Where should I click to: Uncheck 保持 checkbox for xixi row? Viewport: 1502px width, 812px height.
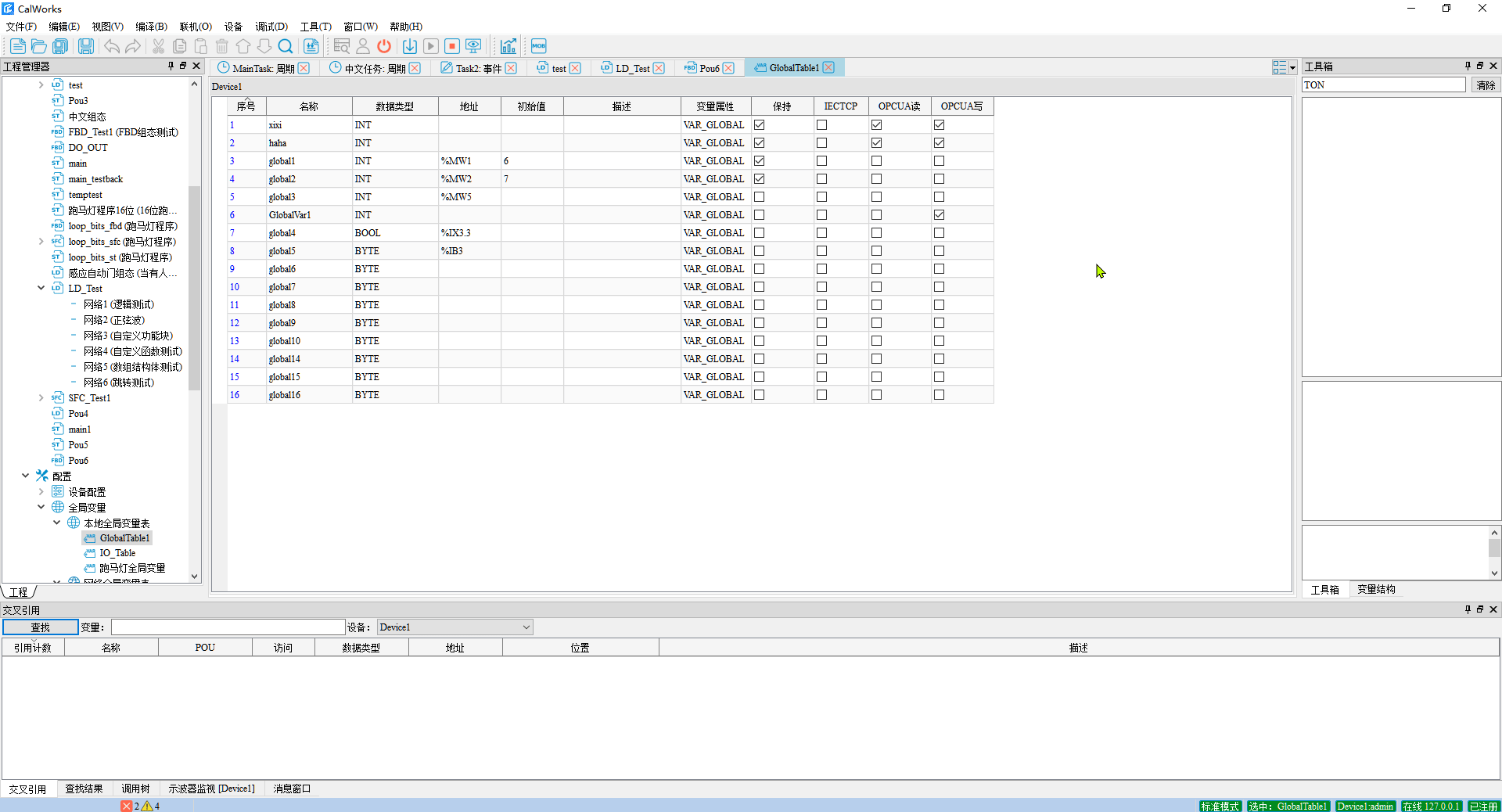coord(759,125)
